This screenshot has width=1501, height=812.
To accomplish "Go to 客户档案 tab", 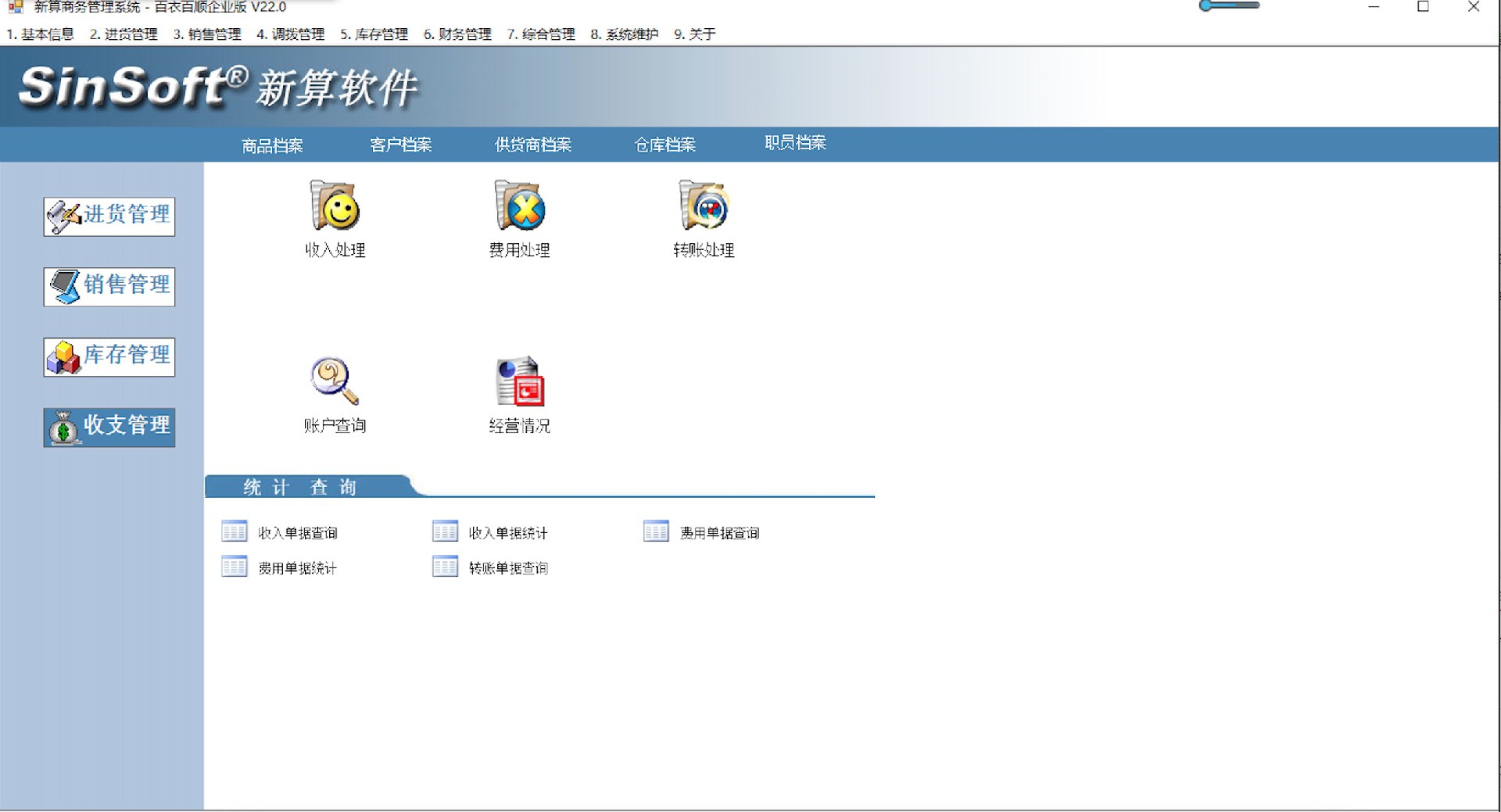I will [x=401, y=145].
